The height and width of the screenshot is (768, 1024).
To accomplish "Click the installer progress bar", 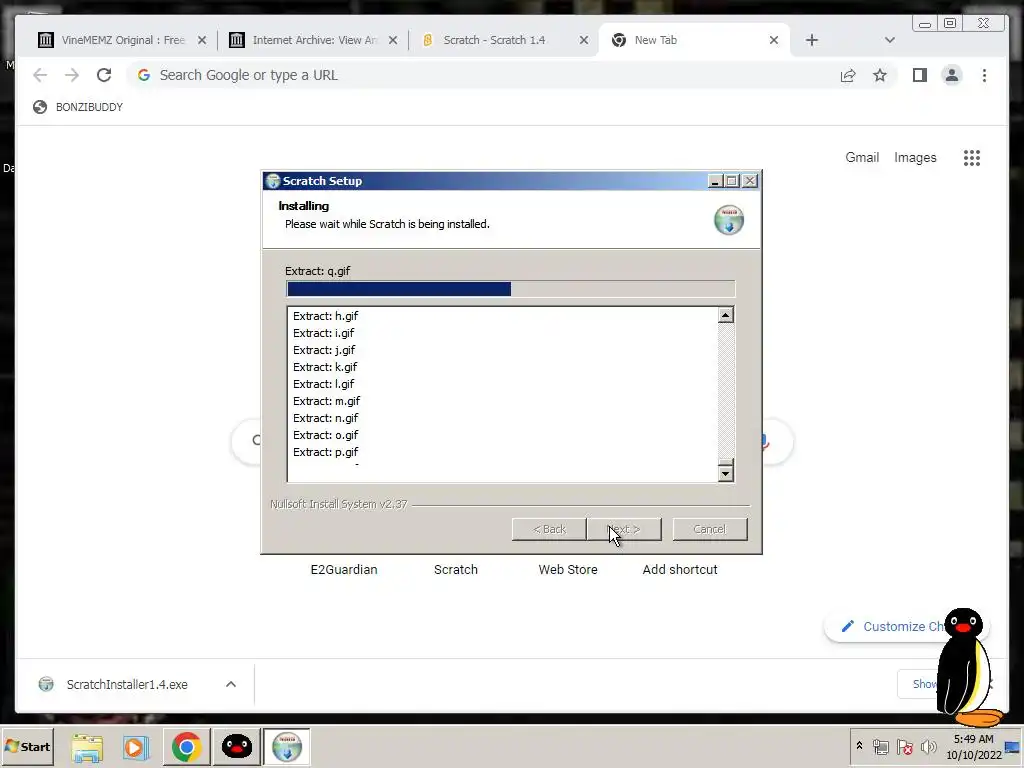I will click(x=511, y=289).
